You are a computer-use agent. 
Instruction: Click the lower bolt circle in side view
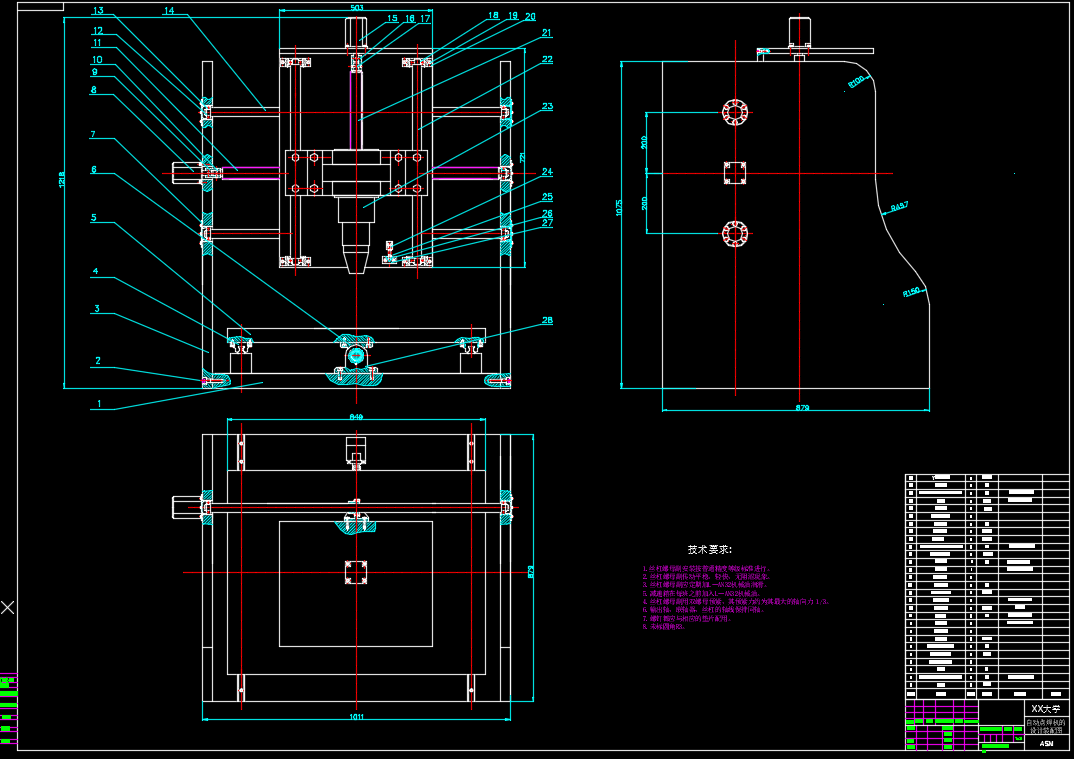(x=735, y=234)
